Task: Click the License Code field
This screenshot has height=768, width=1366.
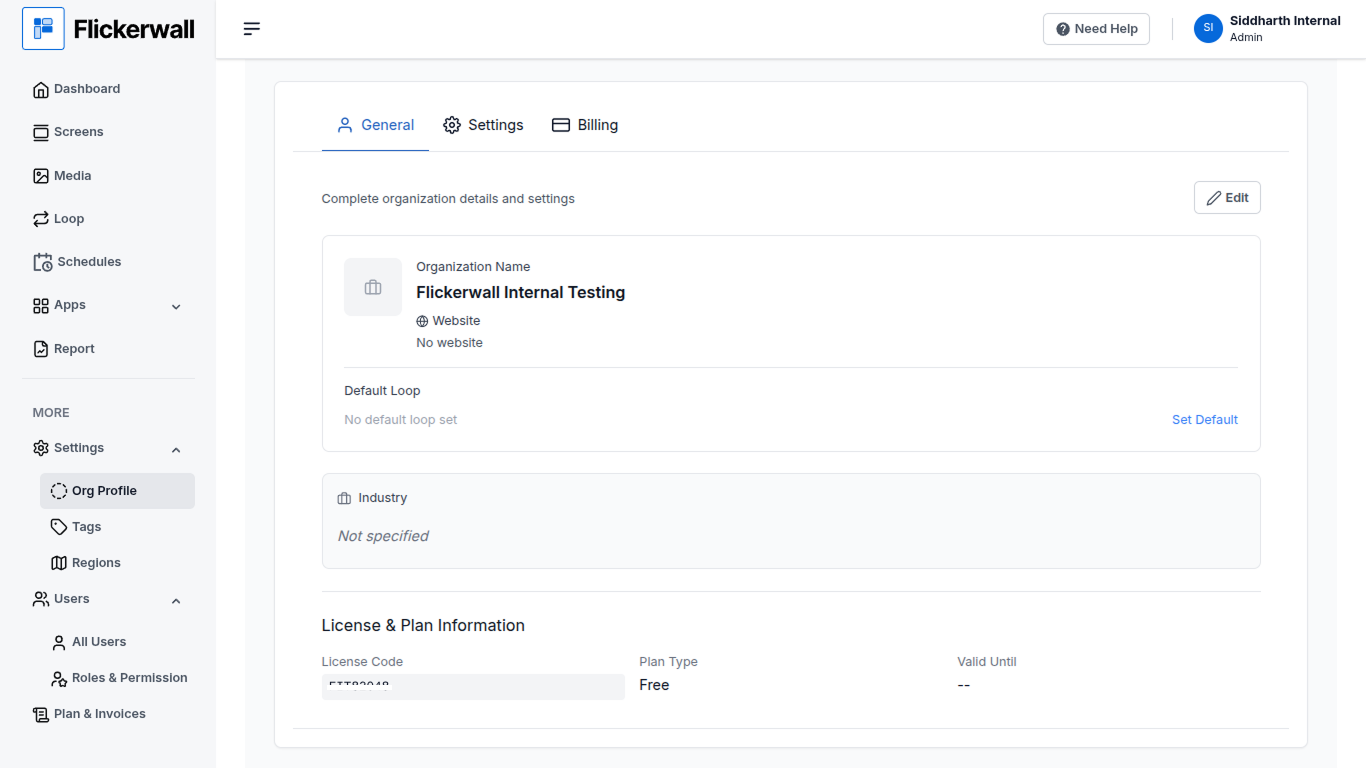Action: 473,687
